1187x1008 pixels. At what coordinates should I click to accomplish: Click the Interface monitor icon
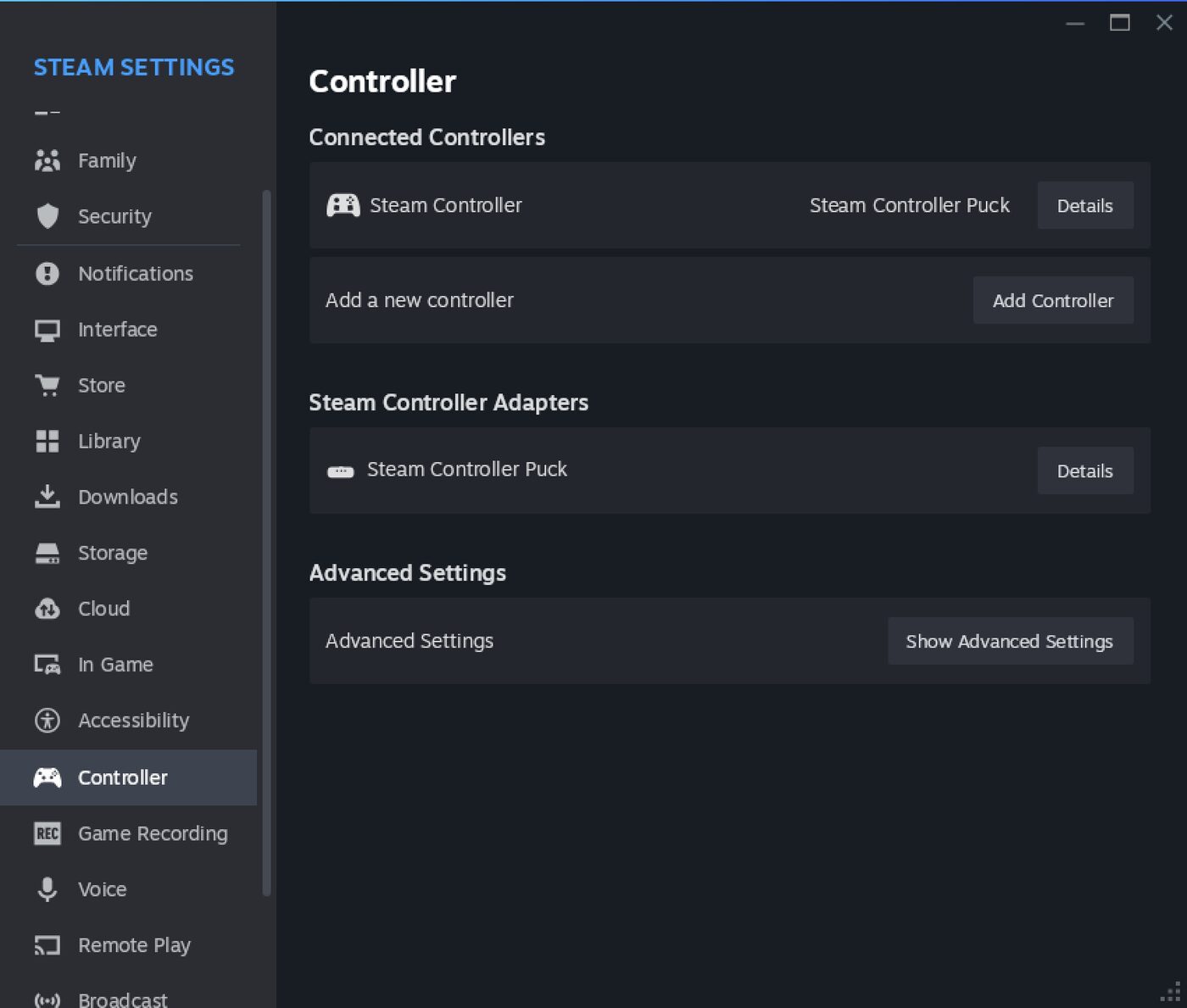47,330
